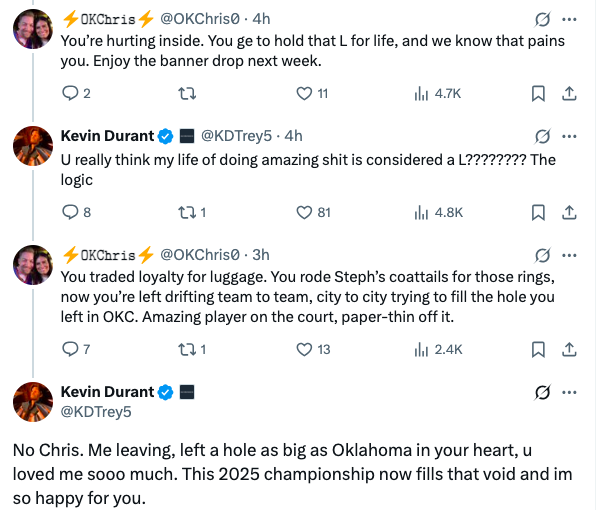Click Kevin Durant's avatar on the main tweet

point(33,401)
